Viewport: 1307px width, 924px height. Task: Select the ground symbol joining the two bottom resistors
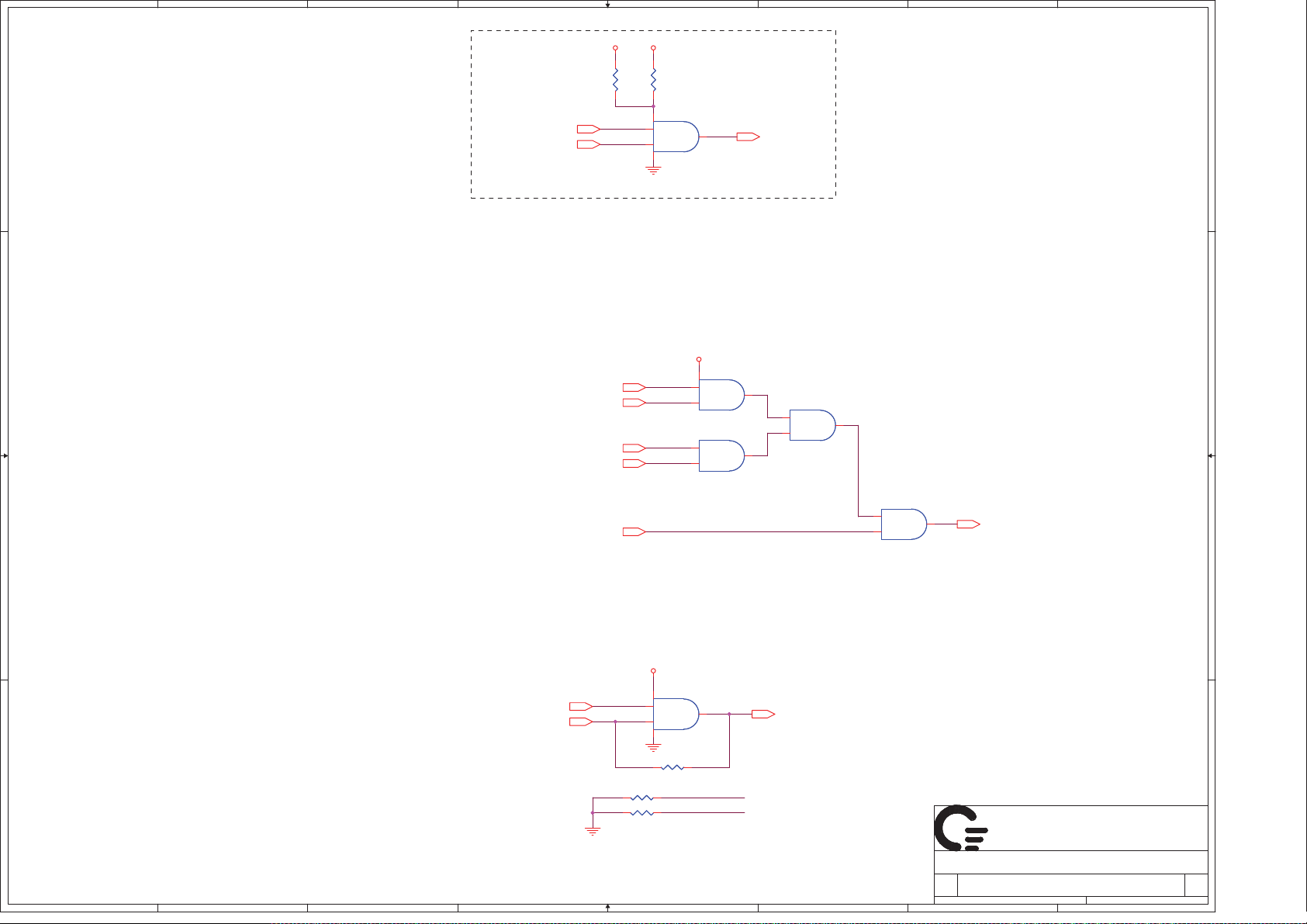[593, 832]
